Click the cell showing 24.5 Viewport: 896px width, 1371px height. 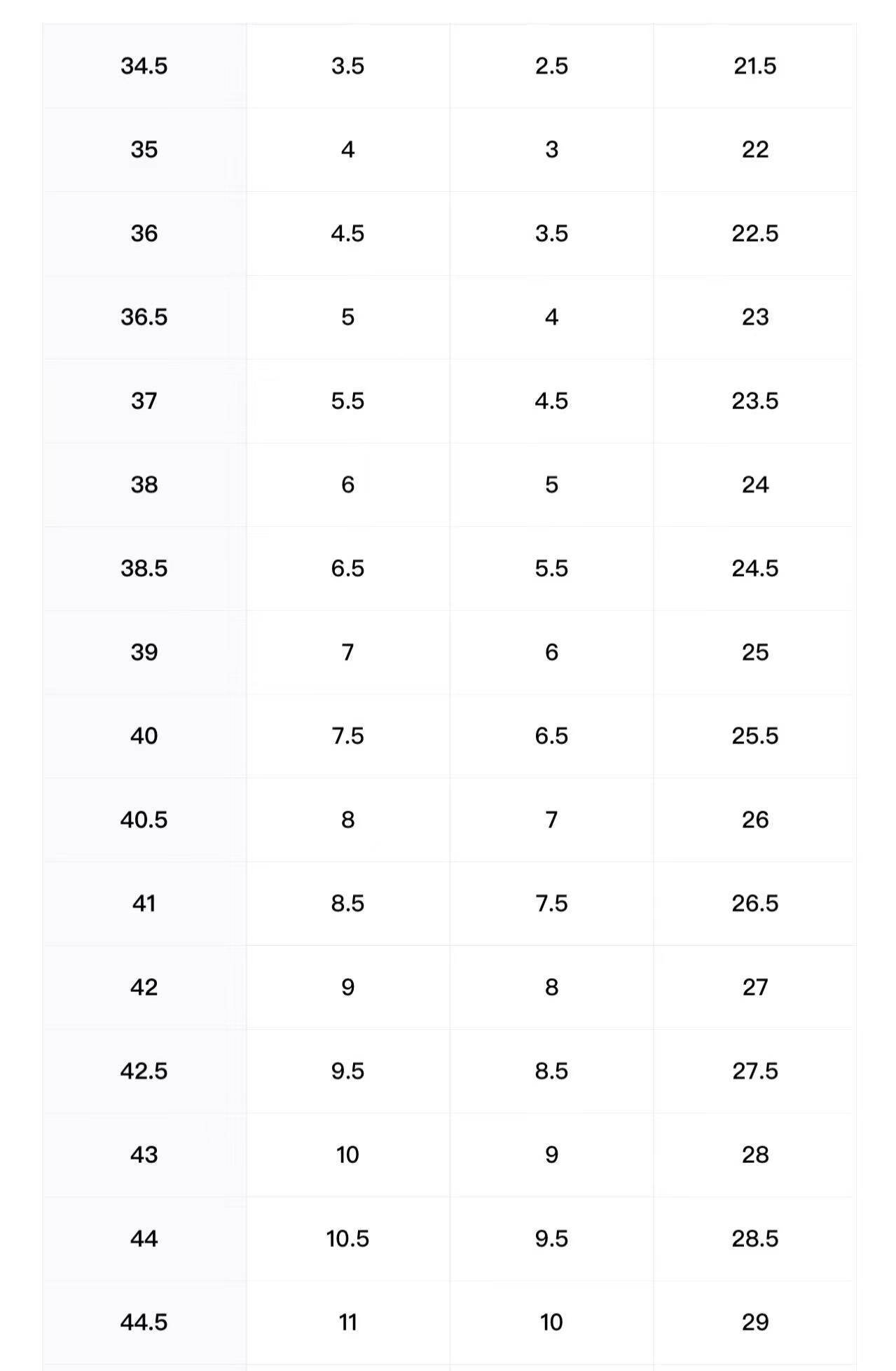click(754, 568)
